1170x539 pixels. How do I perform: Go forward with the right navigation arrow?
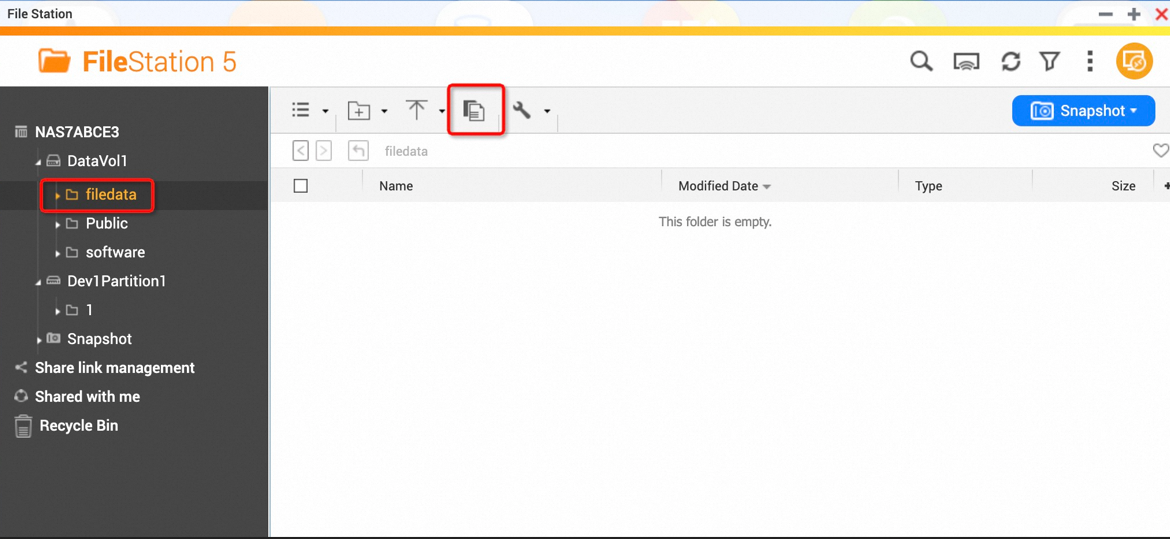(323, 151)
